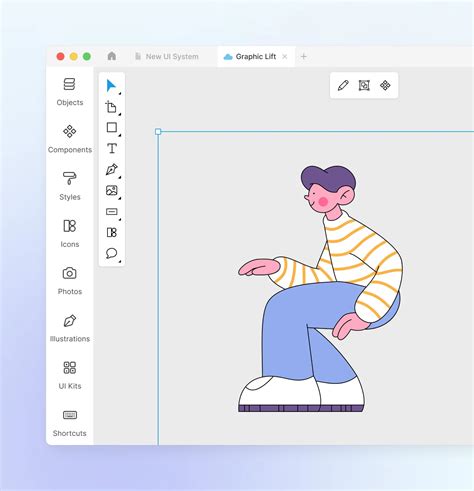This screenshot has width=474, height=491.
Task: Open the UI Kits panel
Action: coord(70,375)
